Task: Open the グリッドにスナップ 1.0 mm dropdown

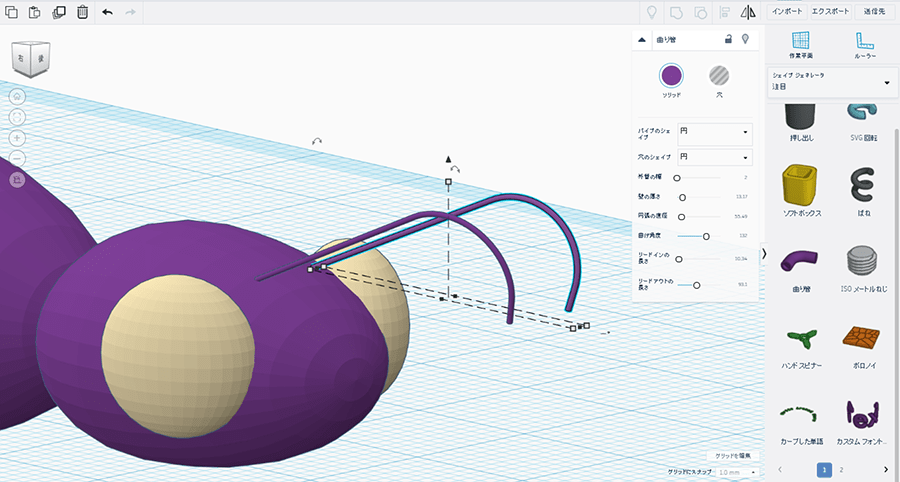Action: (736, 472)
